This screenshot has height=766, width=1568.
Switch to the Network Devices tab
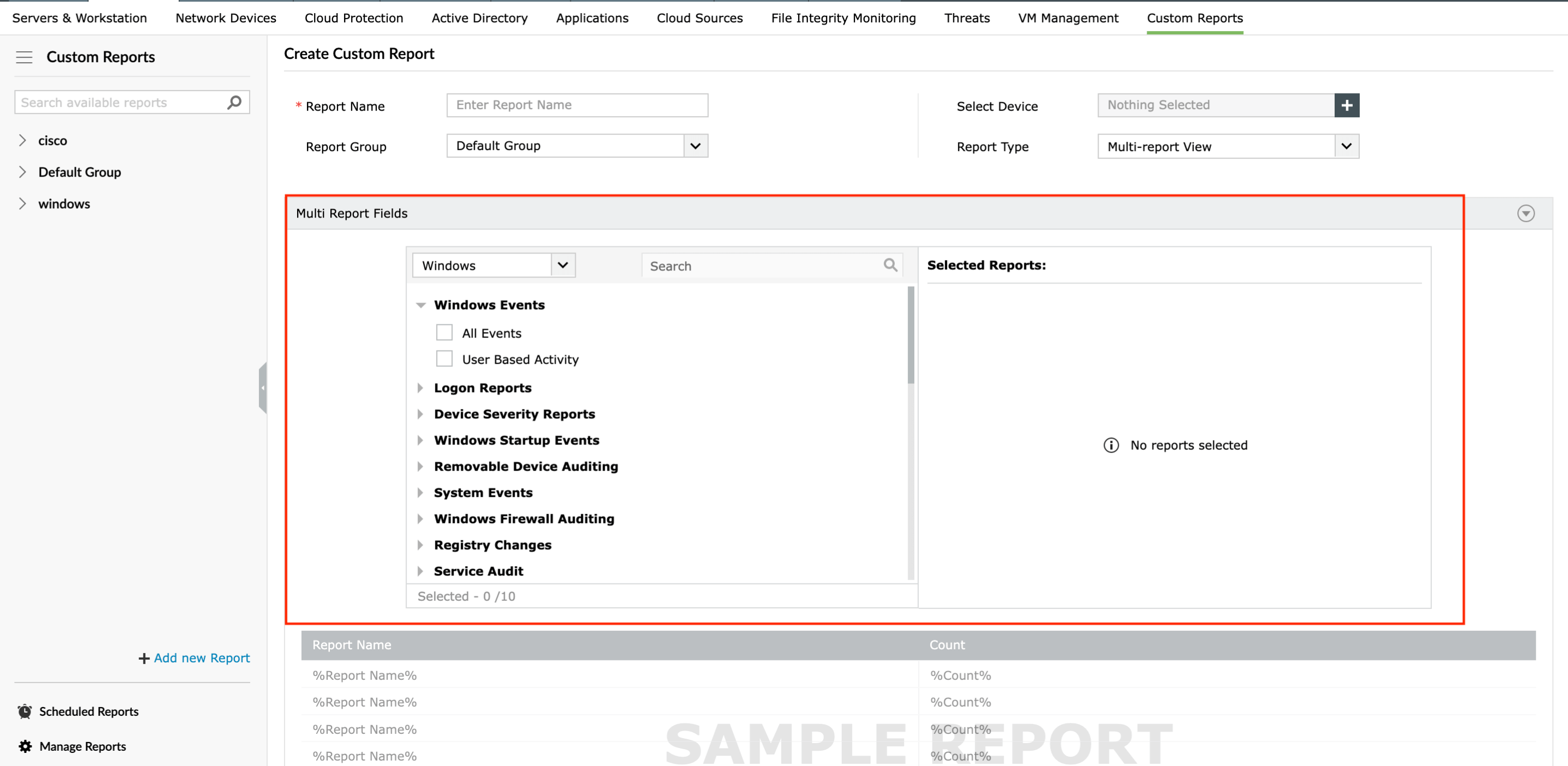pos(225,17)
